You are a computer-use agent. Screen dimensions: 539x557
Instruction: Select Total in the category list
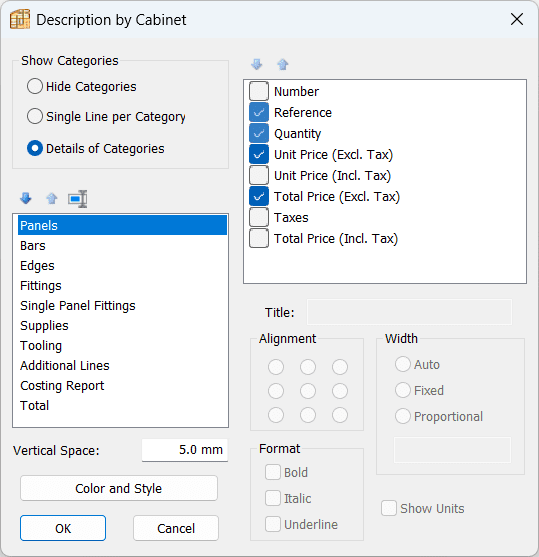pos(122,405)
